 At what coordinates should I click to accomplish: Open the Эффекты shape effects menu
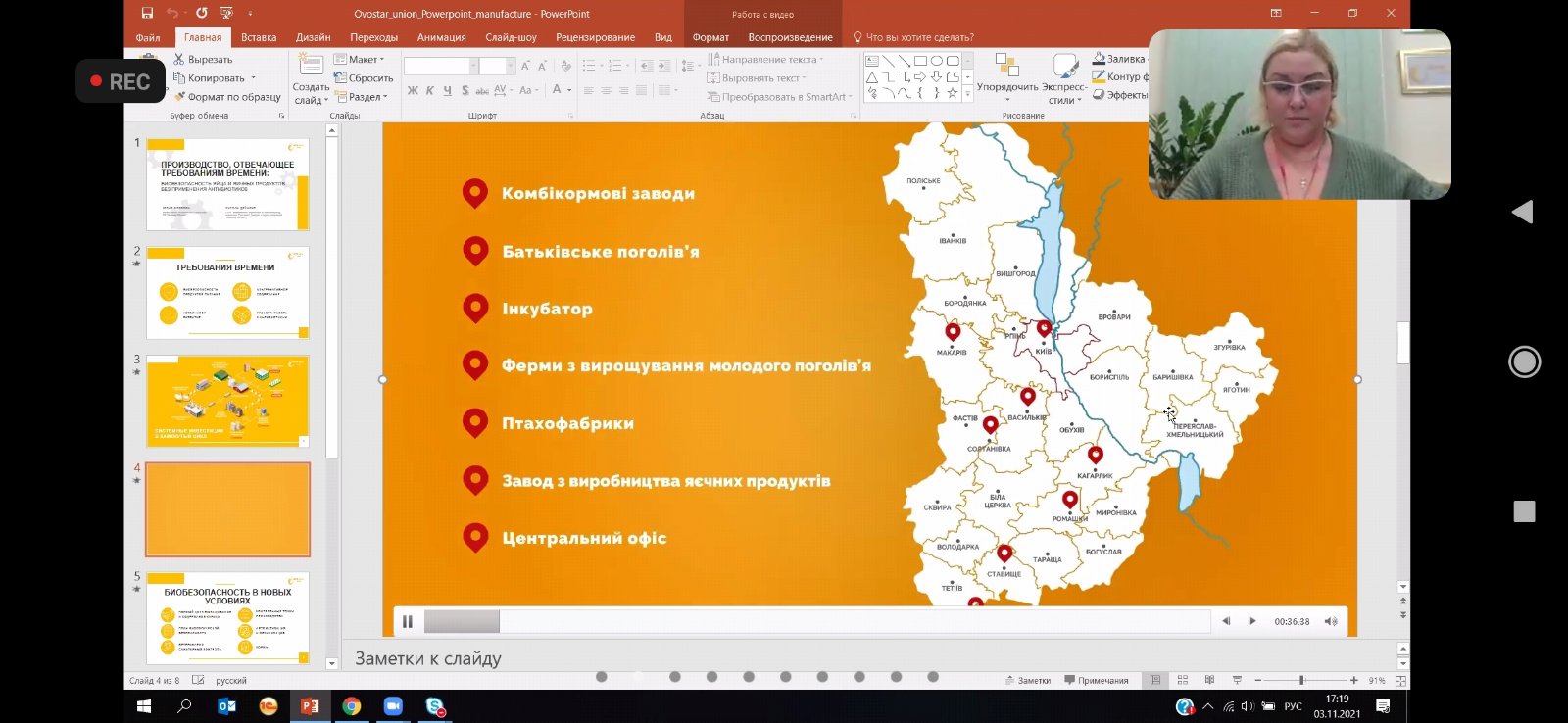tap(1120, 95)
